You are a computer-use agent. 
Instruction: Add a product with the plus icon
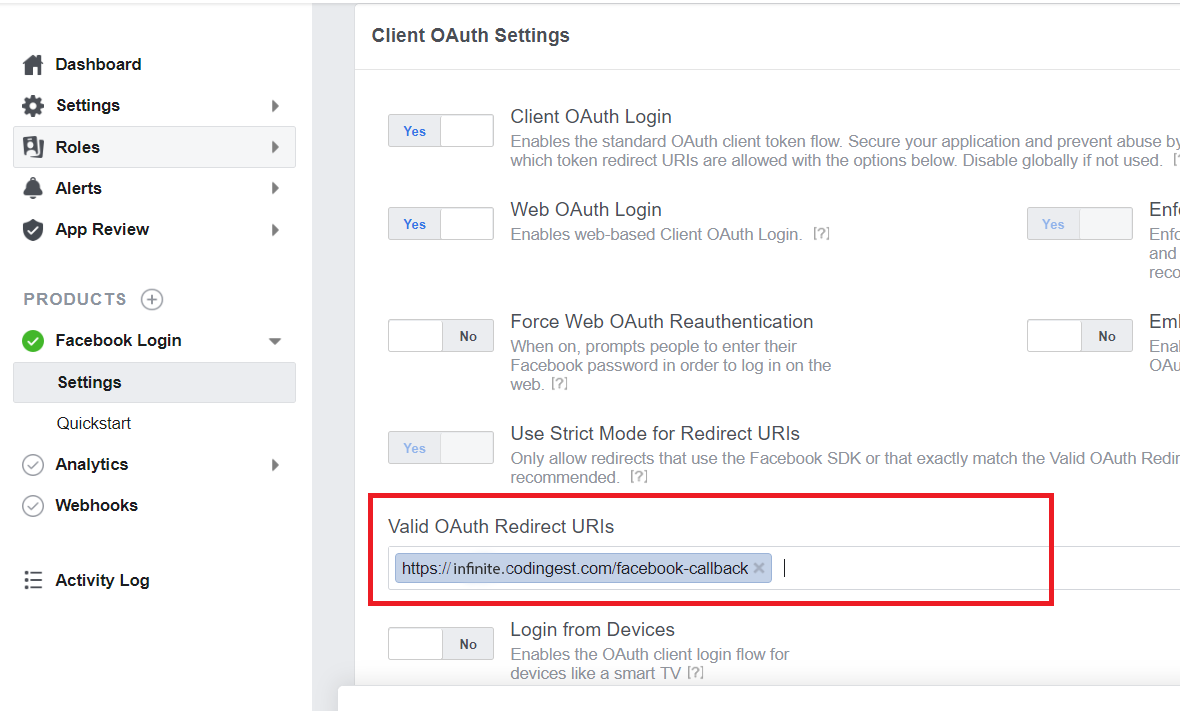[x=151, y=299]
